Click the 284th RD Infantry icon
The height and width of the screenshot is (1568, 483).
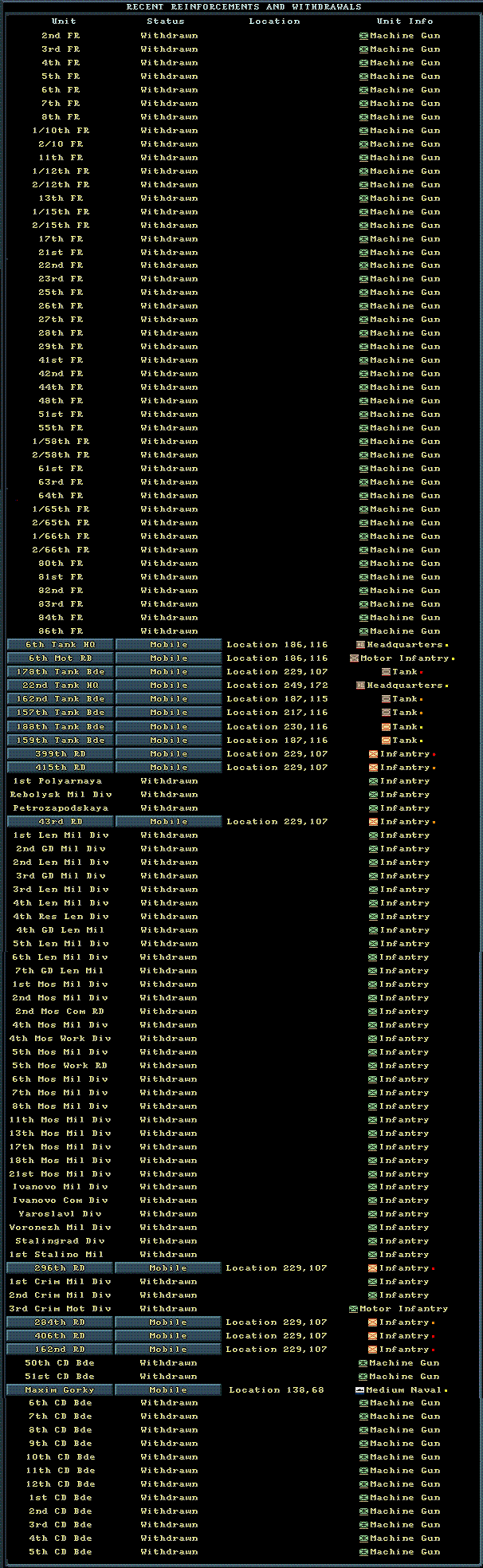(x=372, y=1322)
